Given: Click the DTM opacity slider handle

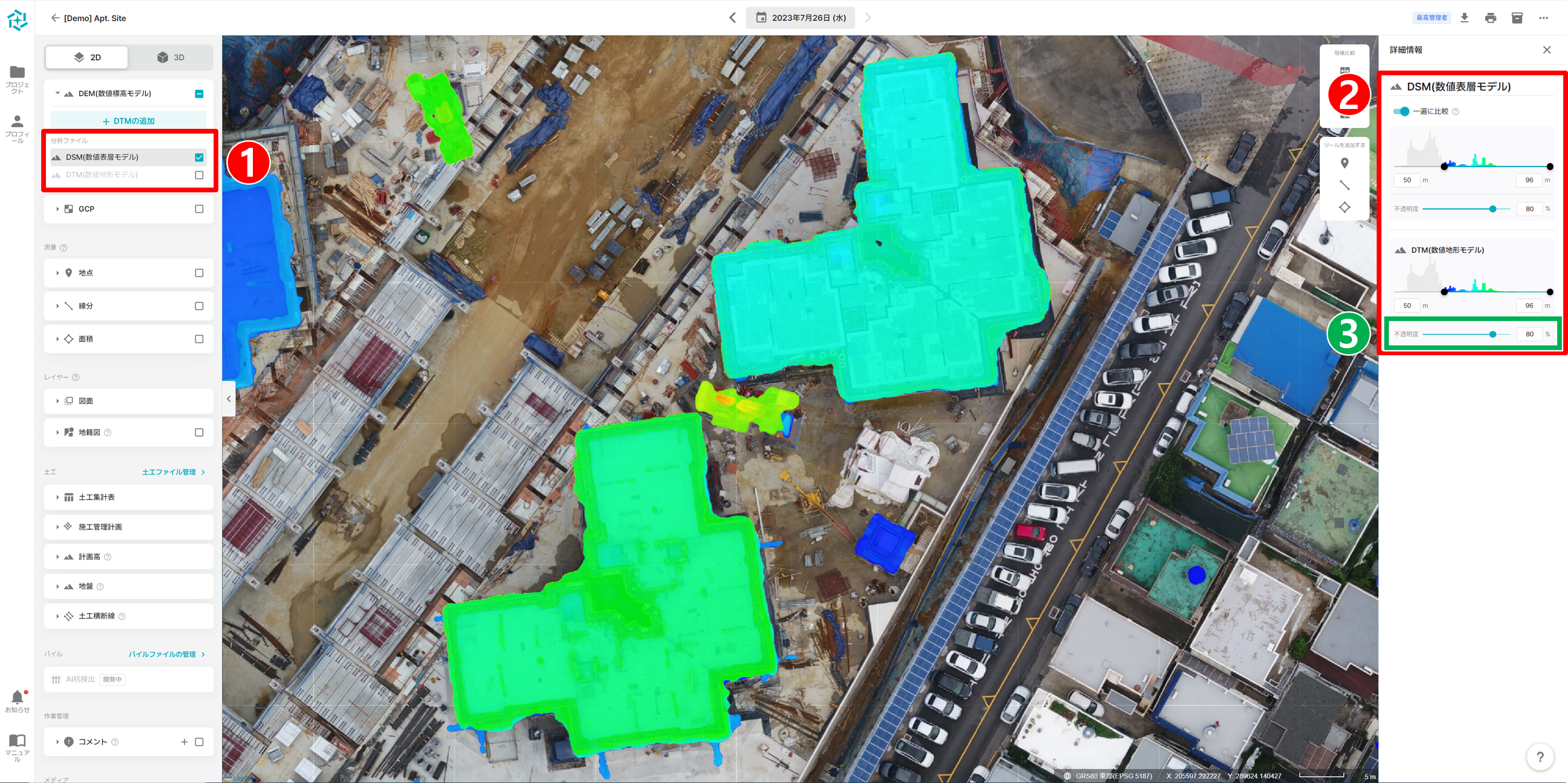Looking at the screenshot, I should [x=1493, y=334].
